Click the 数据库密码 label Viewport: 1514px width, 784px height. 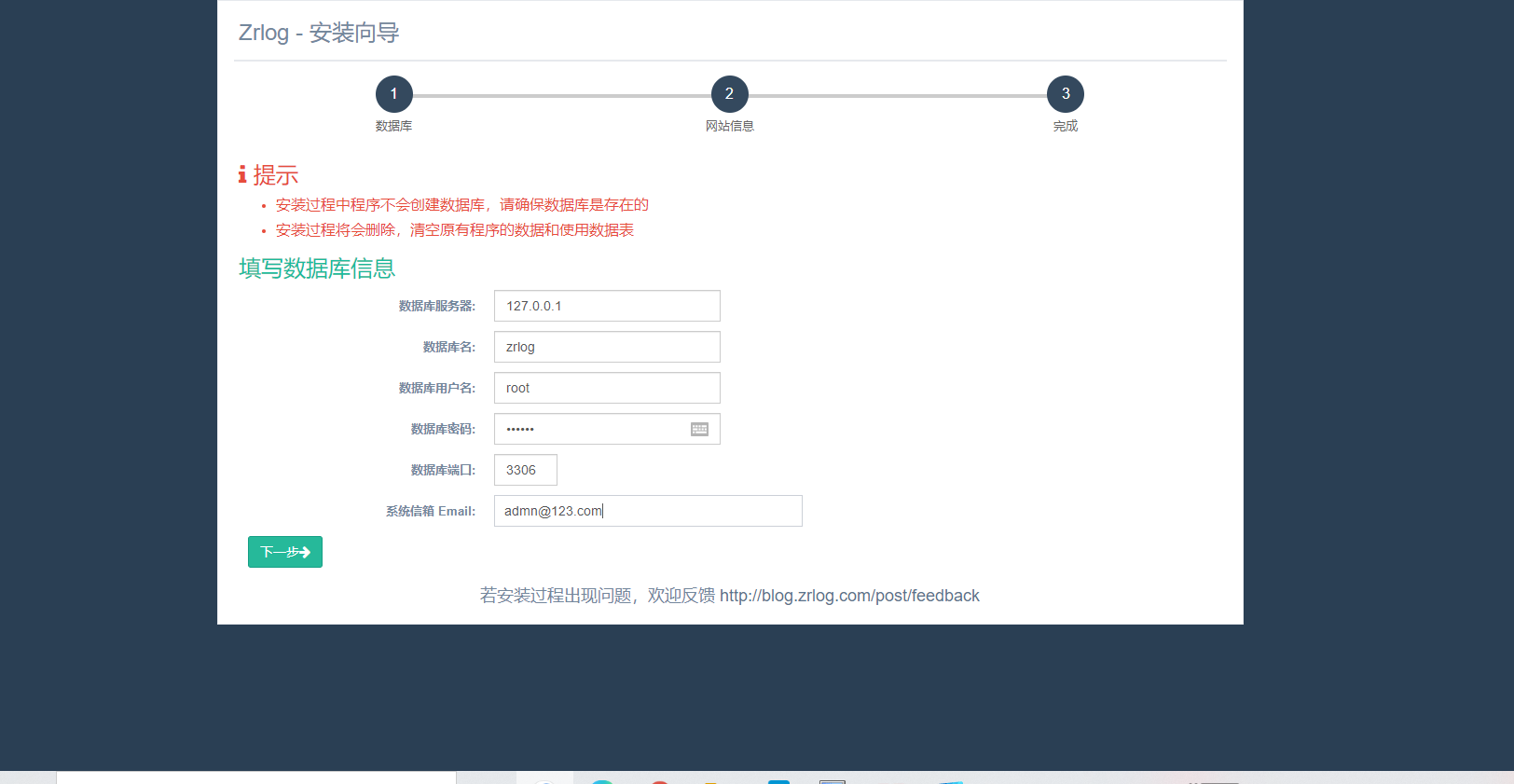click(x=444, y=429)
